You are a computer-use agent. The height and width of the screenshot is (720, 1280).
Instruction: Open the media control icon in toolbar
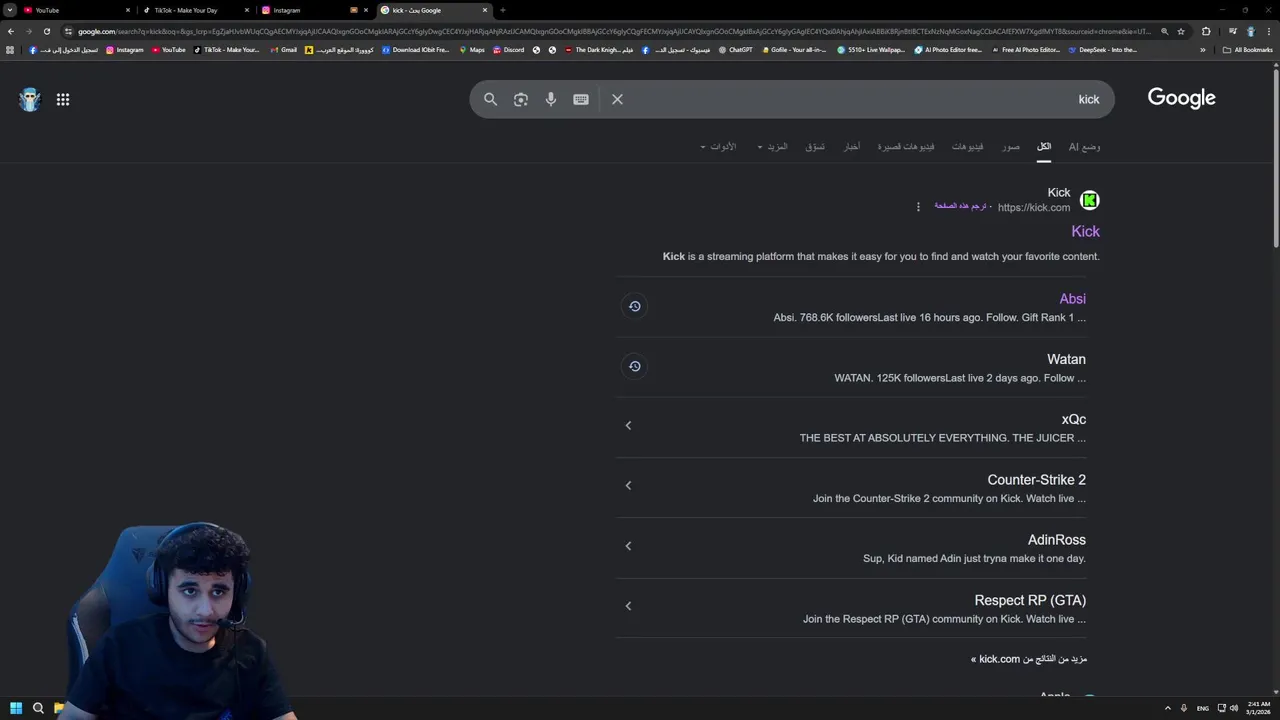click(1232, 31)
